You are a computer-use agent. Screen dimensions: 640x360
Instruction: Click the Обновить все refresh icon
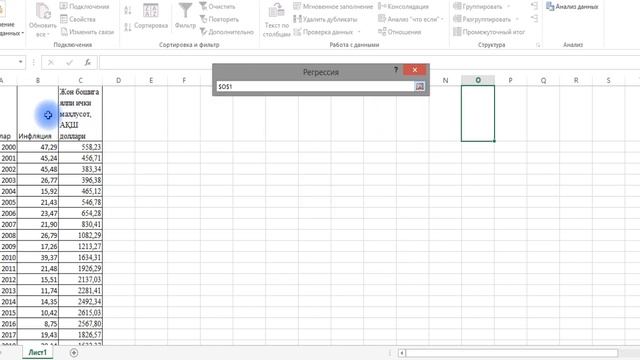pyautogui.click(x=42, y=11)
